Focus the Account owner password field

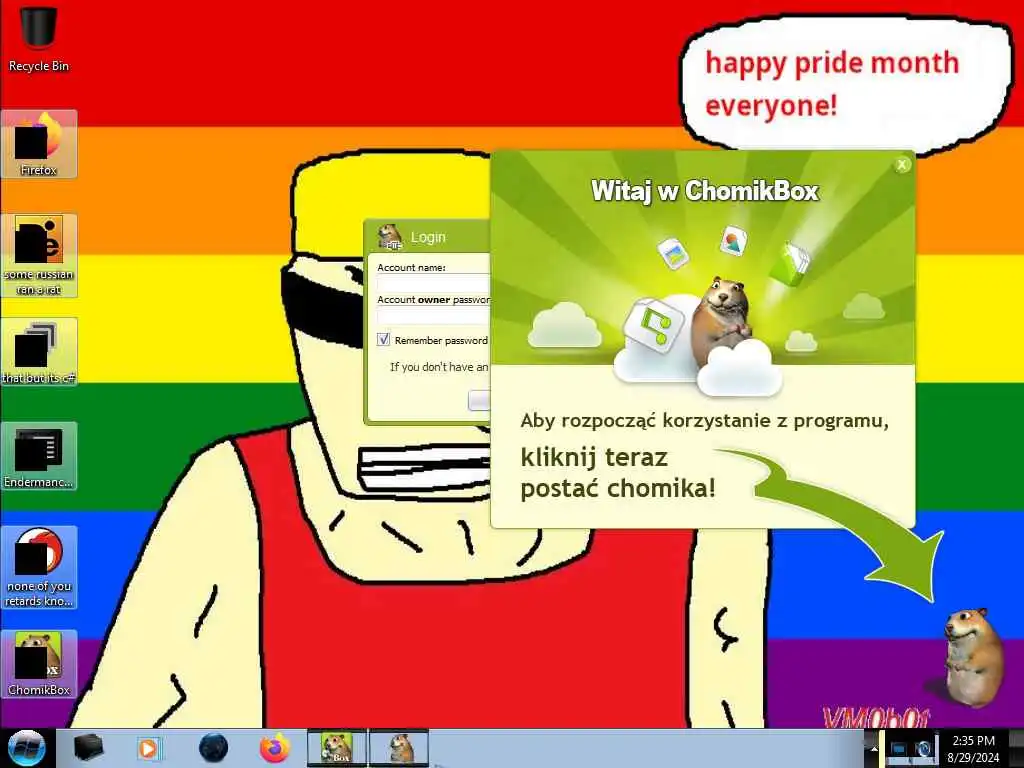434,316
